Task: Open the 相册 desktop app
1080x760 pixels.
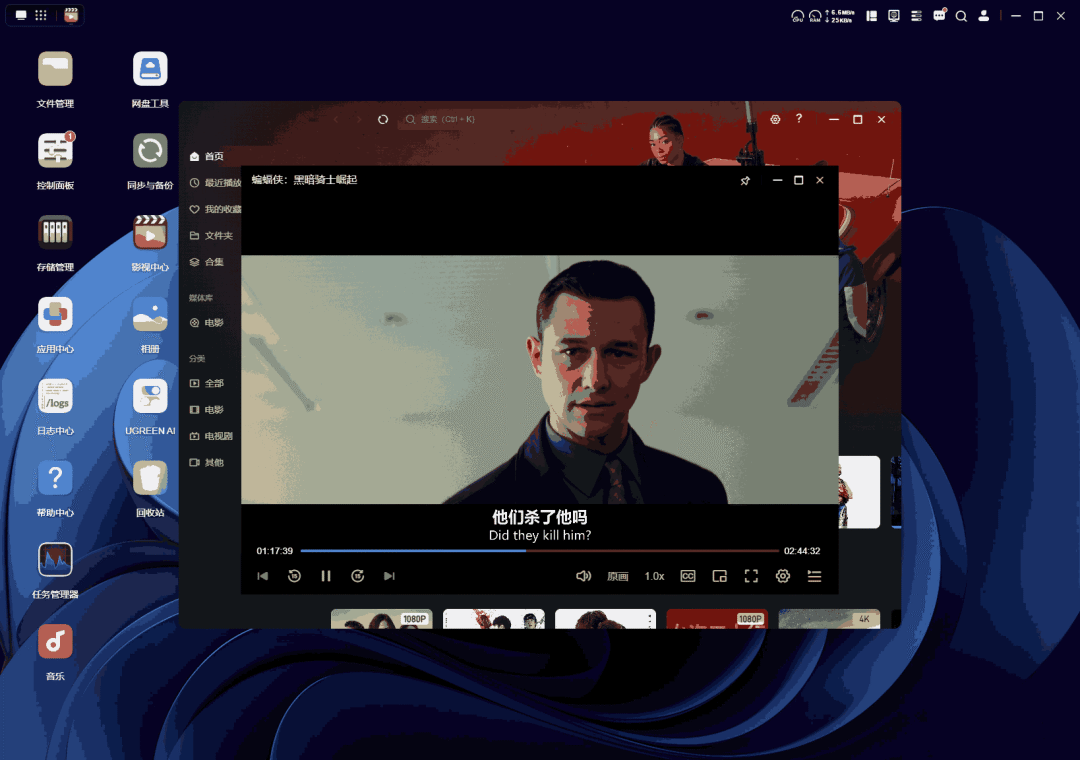Action: pos(150,314)
